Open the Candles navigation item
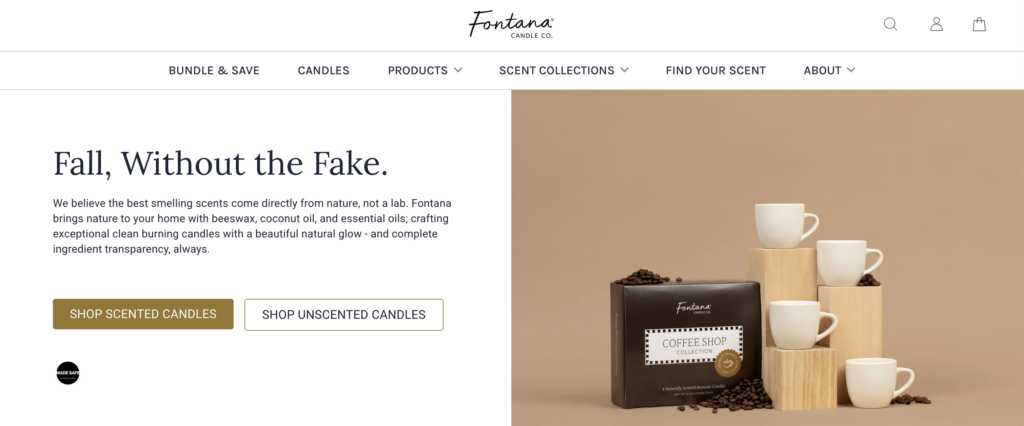 point(323,70)
